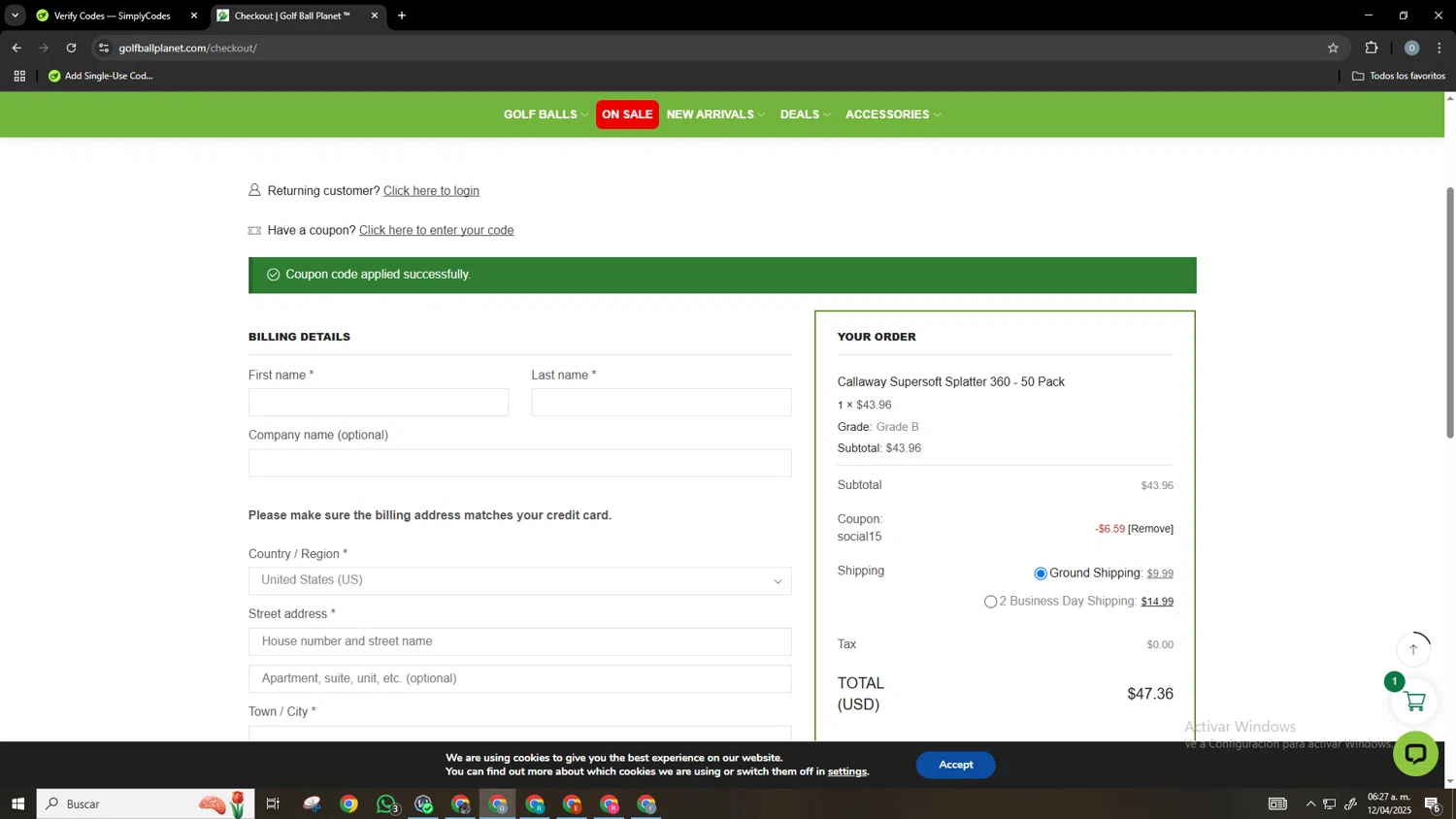Open the live chat bubble
1456x819 pixels.
[1415, 753]
